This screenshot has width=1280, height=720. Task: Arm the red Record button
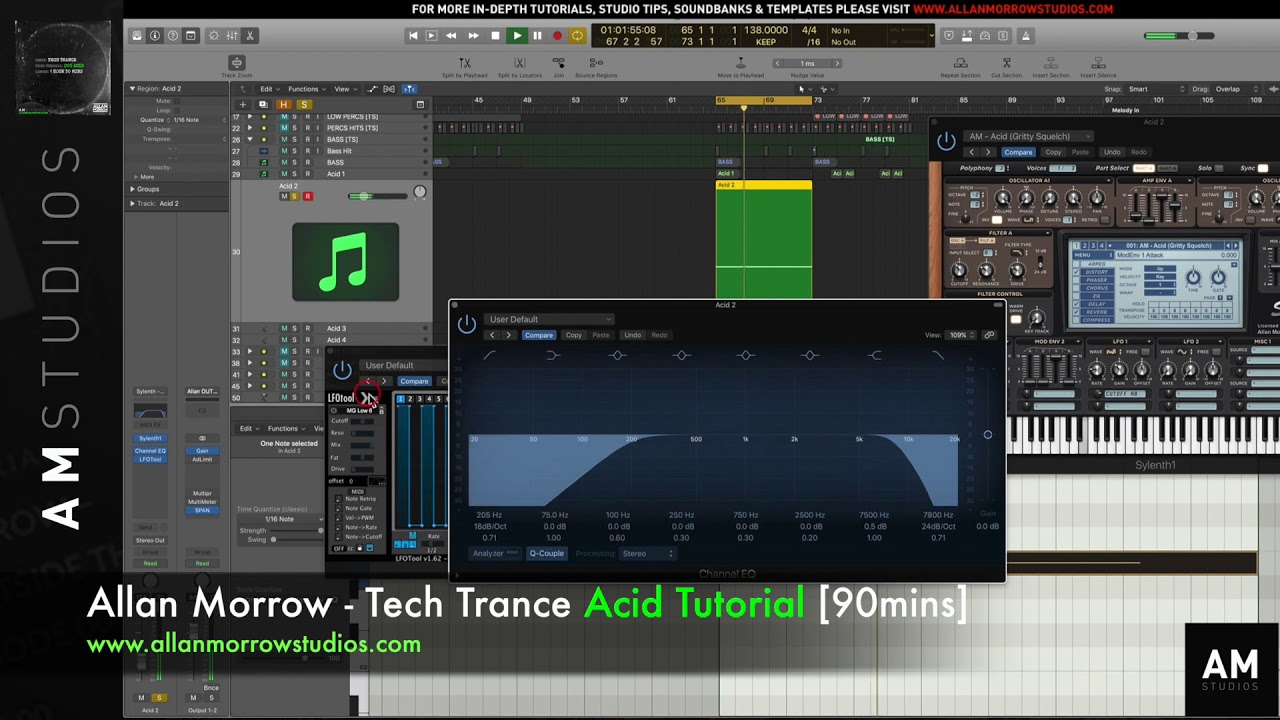(x=557, y=36)
